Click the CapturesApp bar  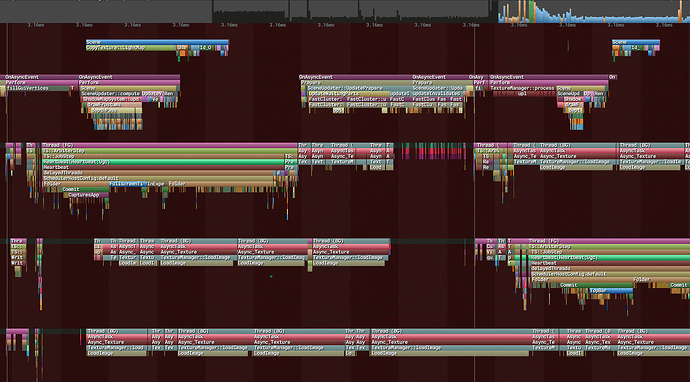pos(88,195)
